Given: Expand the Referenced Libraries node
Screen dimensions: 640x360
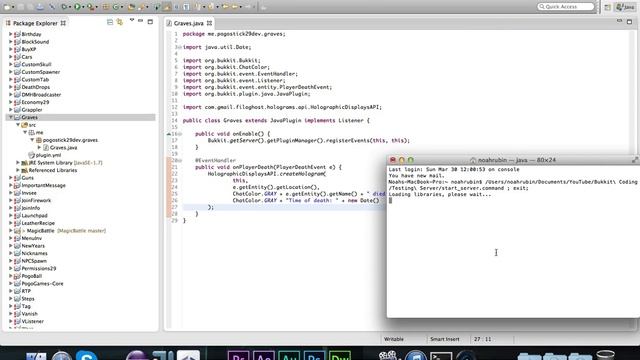Looking at the screenshot, I should point(18,170).
